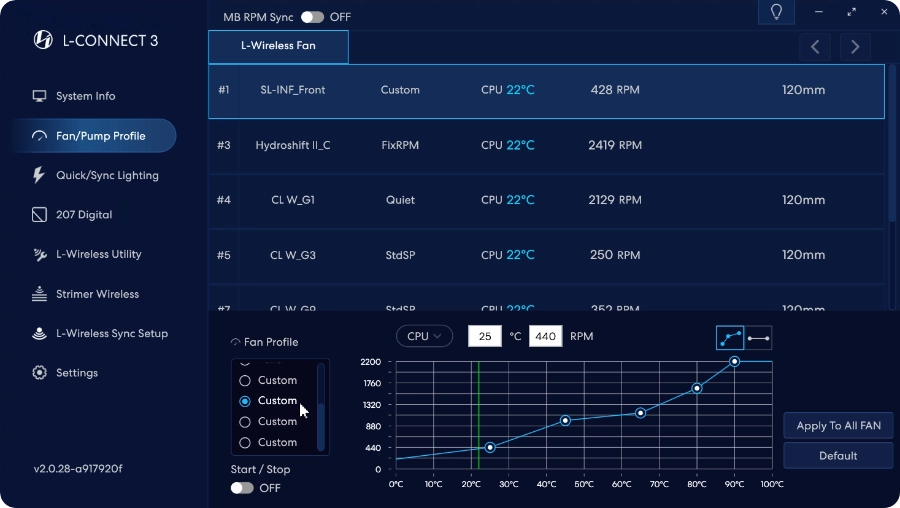This screenshot has width=900, height=508.
Task: Reset the curve with the Default button
Action: 838,456
